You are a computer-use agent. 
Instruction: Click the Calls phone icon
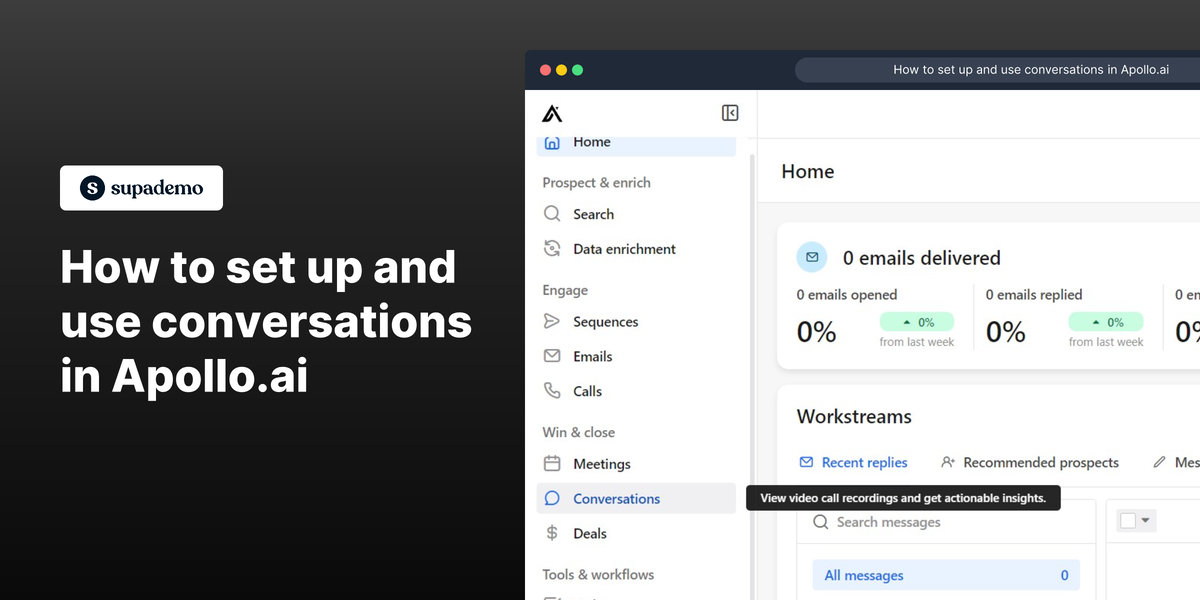[x=552, y=391]
